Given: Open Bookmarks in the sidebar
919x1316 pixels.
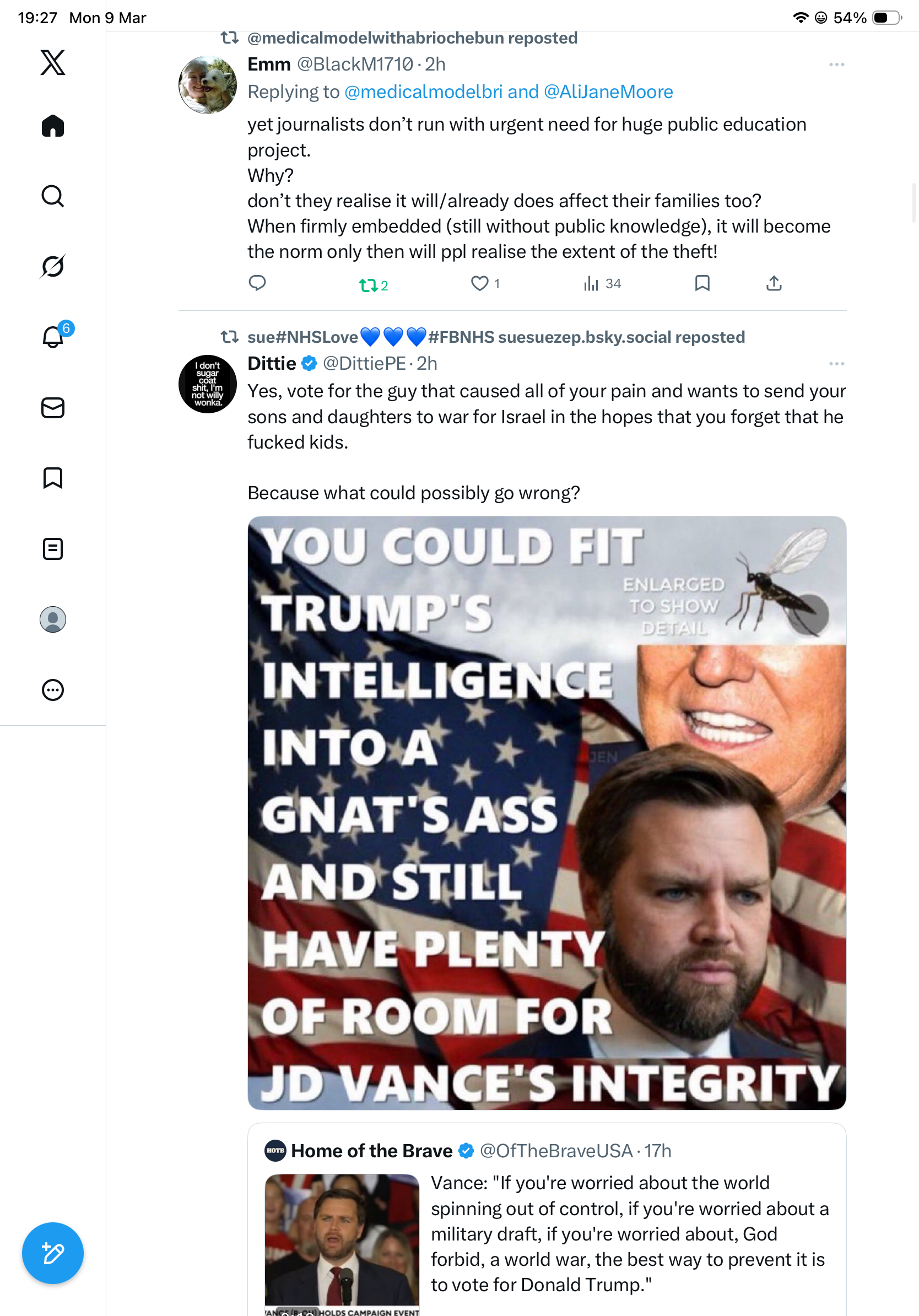Looking at the screenshot, I should pyautogui.click(x=53, y=478).
